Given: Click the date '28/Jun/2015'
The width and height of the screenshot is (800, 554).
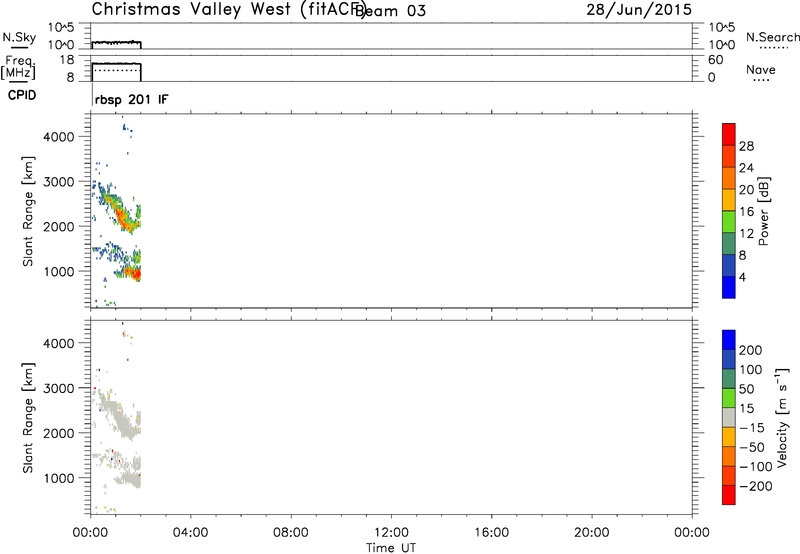Looking at the screenshot, I should (x=639, y=10).
